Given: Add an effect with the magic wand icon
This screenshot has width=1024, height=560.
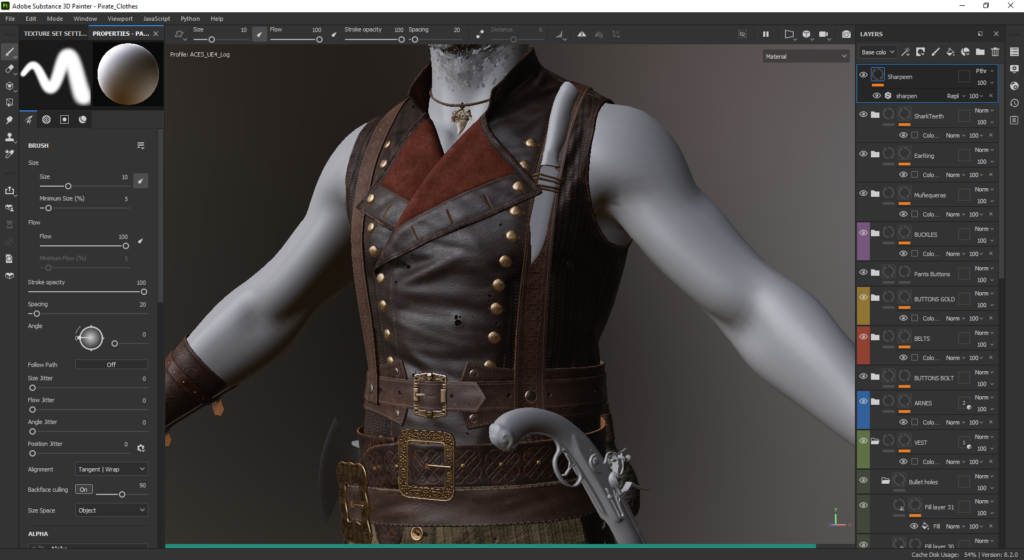Looking at the screenshot, I should click(905, 52).
